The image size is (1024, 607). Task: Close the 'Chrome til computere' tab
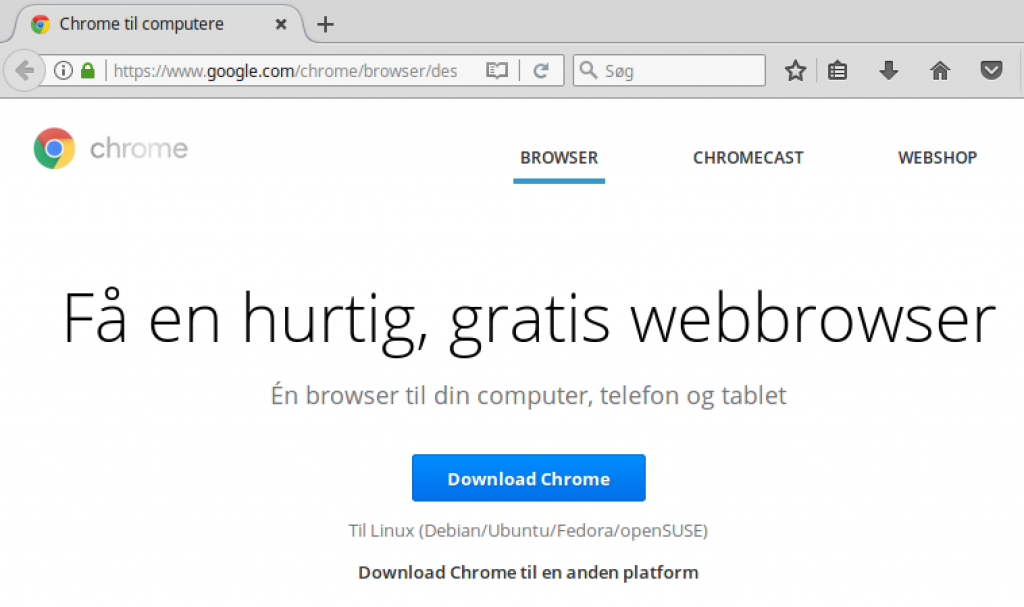pyautogui.click(x=281, y=24)
